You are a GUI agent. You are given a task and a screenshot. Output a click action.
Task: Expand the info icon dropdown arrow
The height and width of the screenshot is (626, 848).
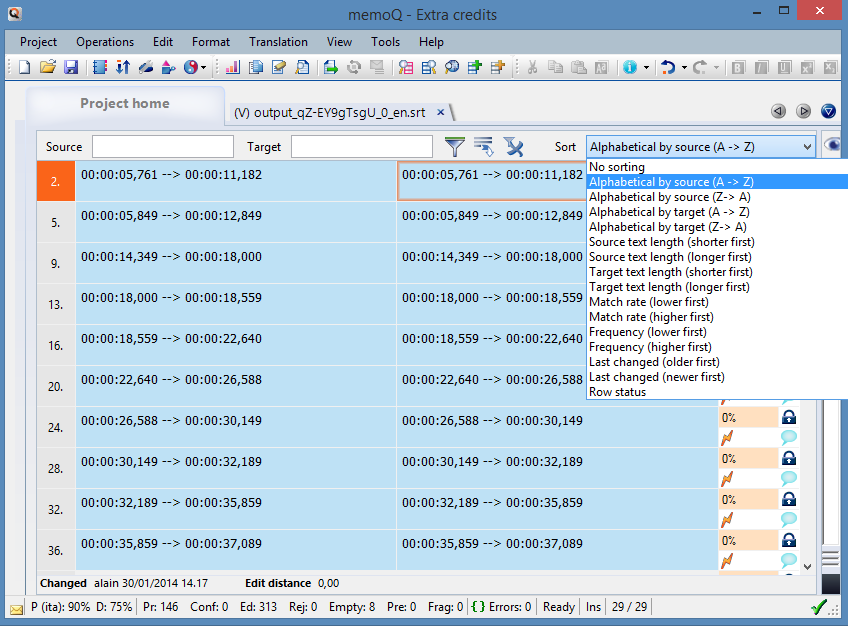pyautogui.click(x=646, y=68)
